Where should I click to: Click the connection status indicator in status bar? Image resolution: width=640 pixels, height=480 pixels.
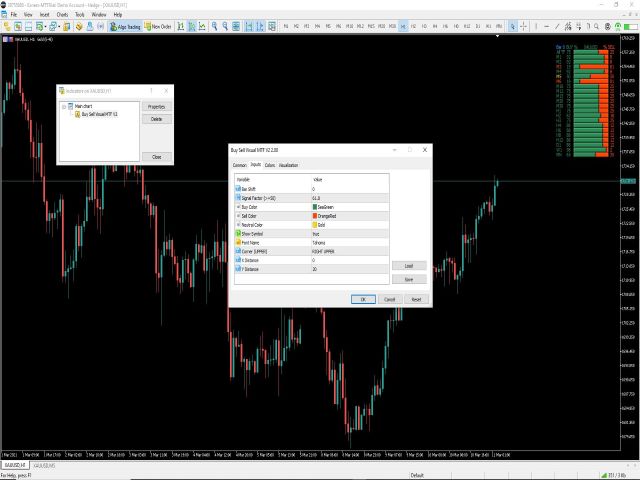(x=614, y=476)
